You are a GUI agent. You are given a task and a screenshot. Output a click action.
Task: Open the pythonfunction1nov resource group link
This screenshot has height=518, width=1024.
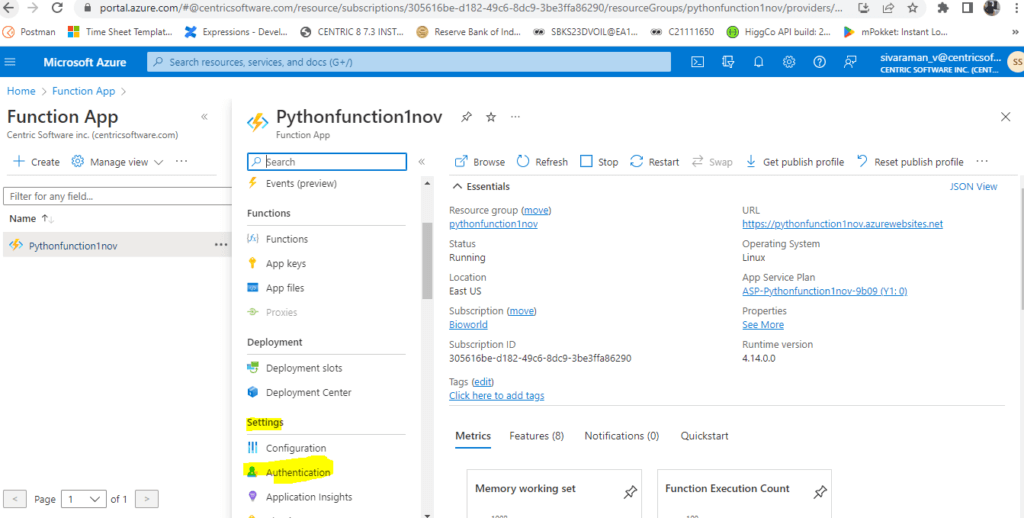pyautogui.click(x=493, y=224)
